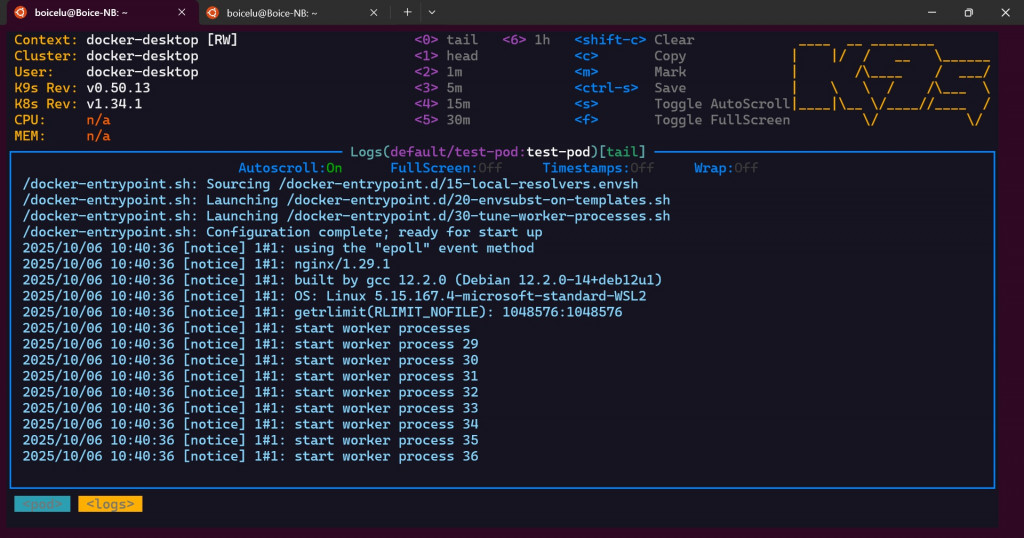This screenshot has height=538, width=1024.
Task: Click the <4> 15m shortcut hint
Action: (x=442, y=104)
